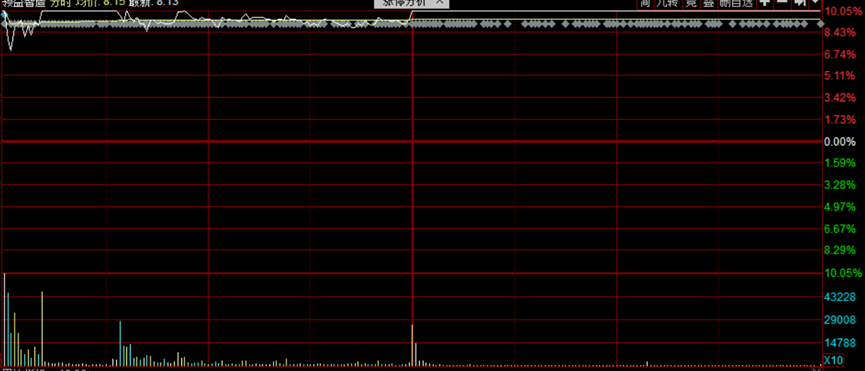Click the 九转 indicator button

pos(668,3)
